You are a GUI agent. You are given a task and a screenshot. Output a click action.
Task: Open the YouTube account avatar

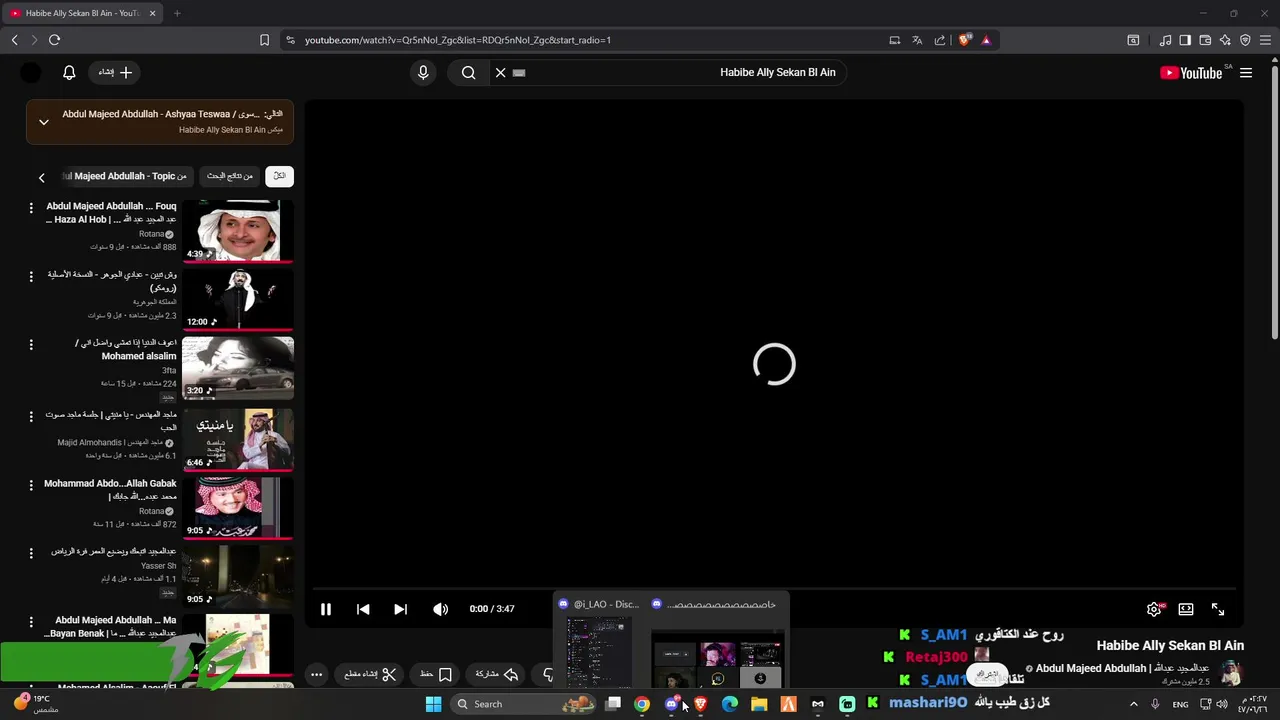click(x=31, y=72)
